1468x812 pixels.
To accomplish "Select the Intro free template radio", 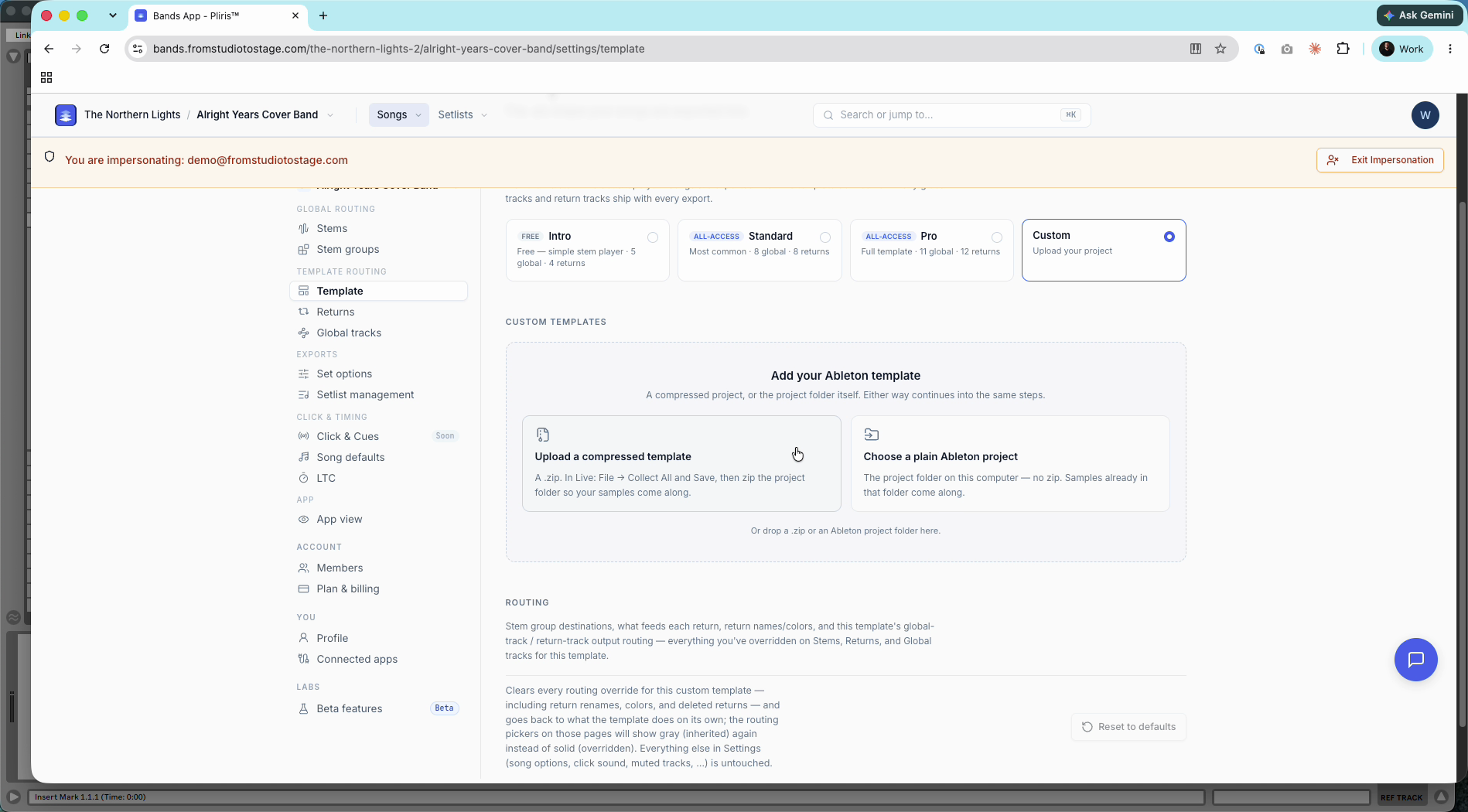I will coord(653,237).
